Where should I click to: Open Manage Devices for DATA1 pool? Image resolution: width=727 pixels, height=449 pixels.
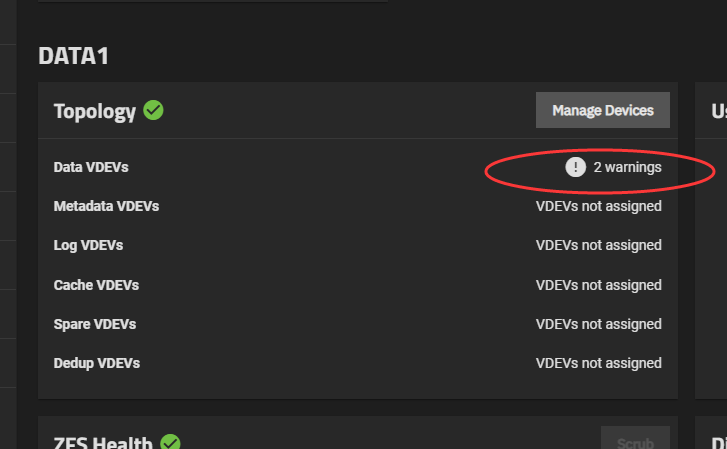[x=603, y=110]
